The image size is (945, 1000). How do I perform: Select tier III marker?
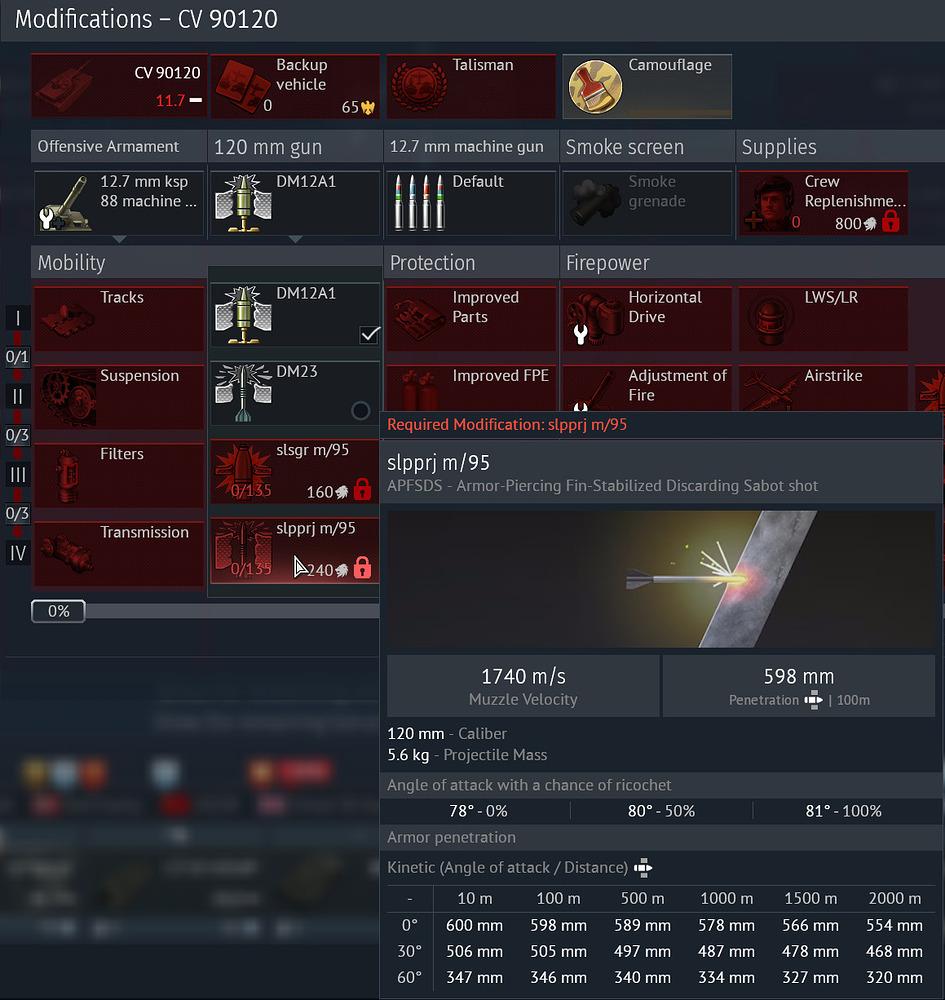pos(18,474)
